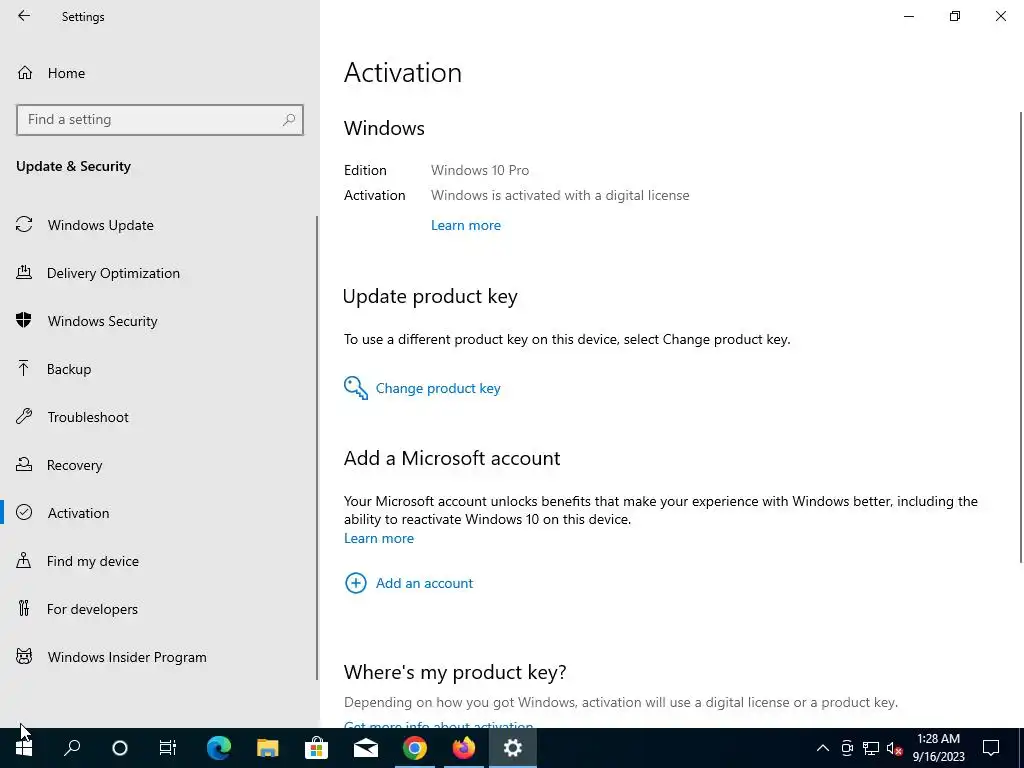1024x768 pixels.
Task: Click the main content vertical scrollbar
Action: tap(1021, 336)
